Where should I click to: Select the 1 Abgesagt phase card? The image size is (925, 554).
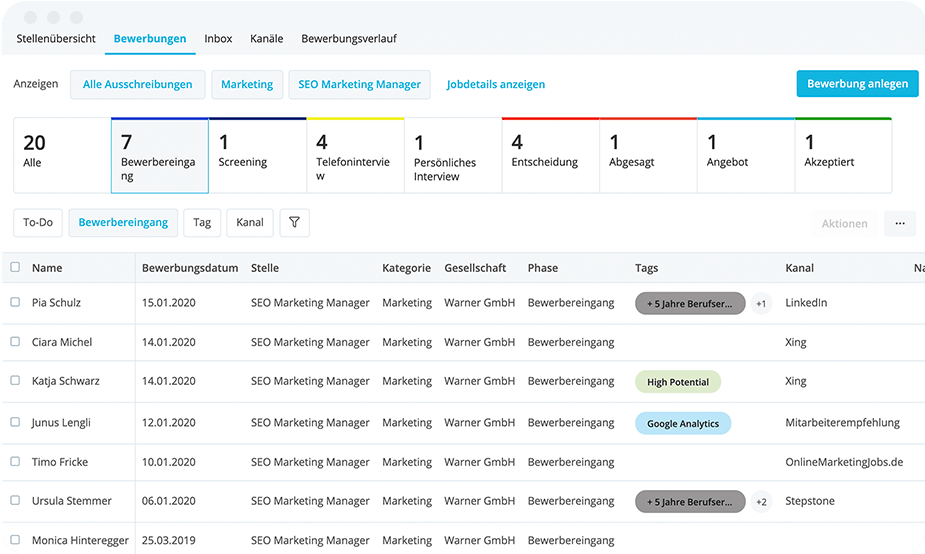pyautogui.click(x=648, y=155)
